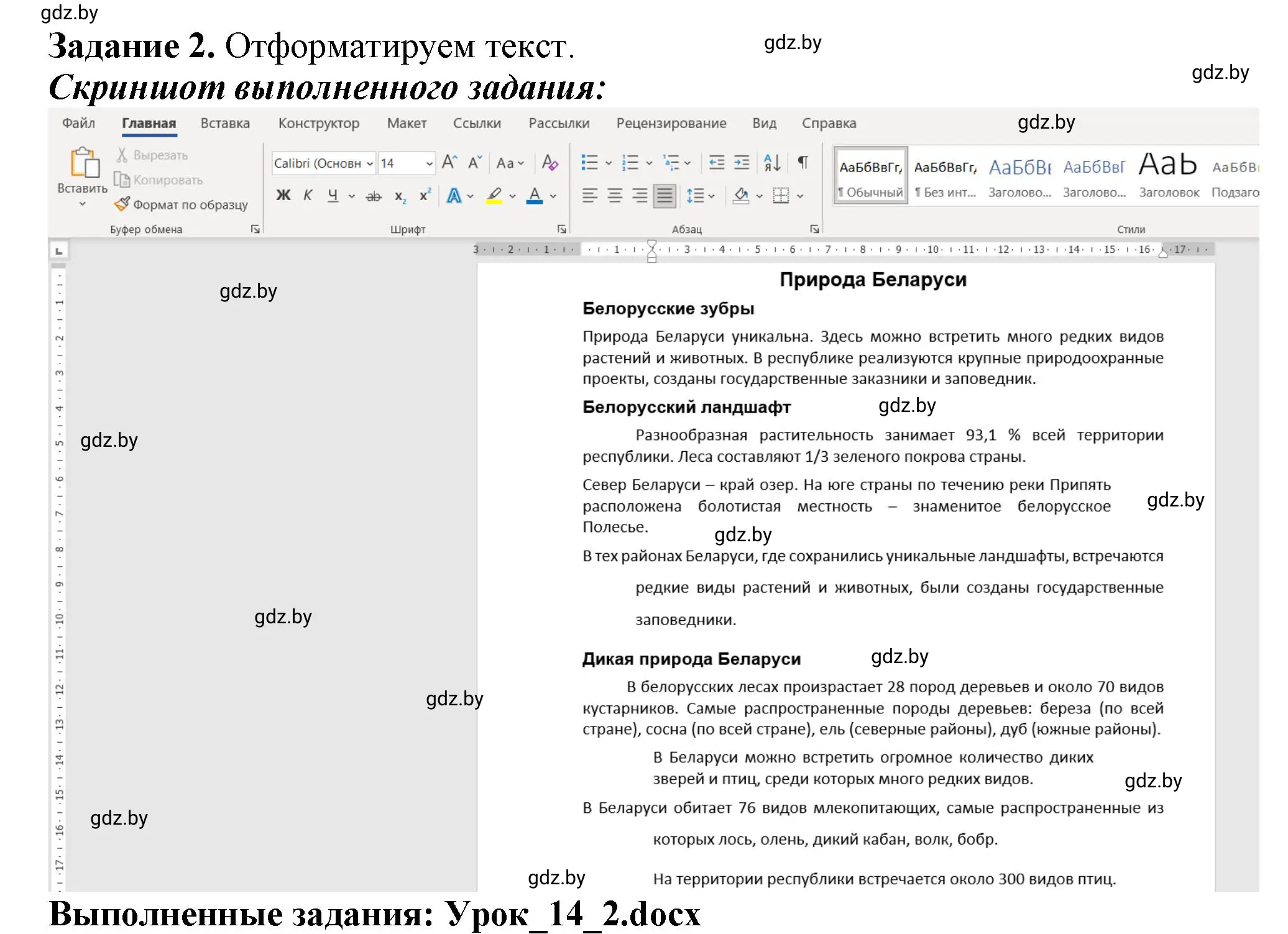
Task: Increase font size with the large A icon
Action: pyautogui.click(x=449, y=163)
